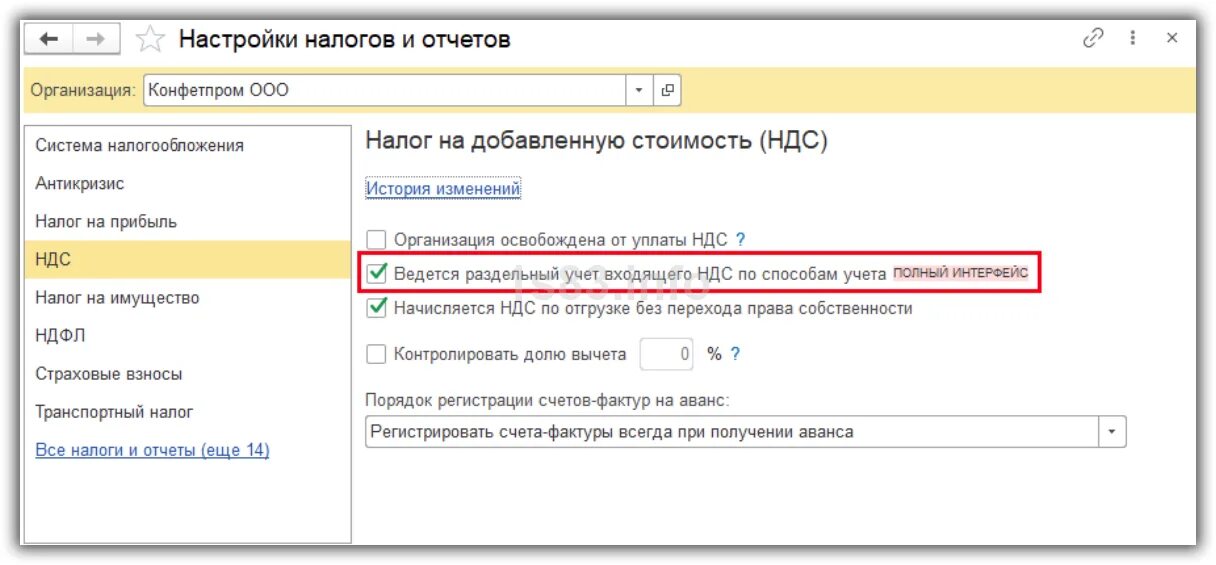Uncheck Начисляется НДС по отгрузке без перехода
The width and height of the screenshot is (1216, 565).
(x=376, y=308)
